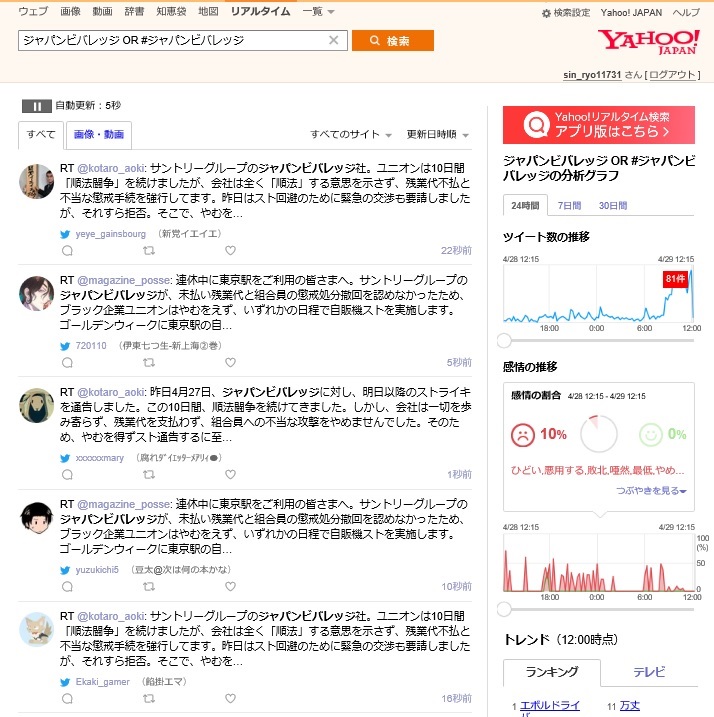Open the ヘルプ link
Image resolution: width=714 pixels, height=717 pixels.
click(686, 13)
